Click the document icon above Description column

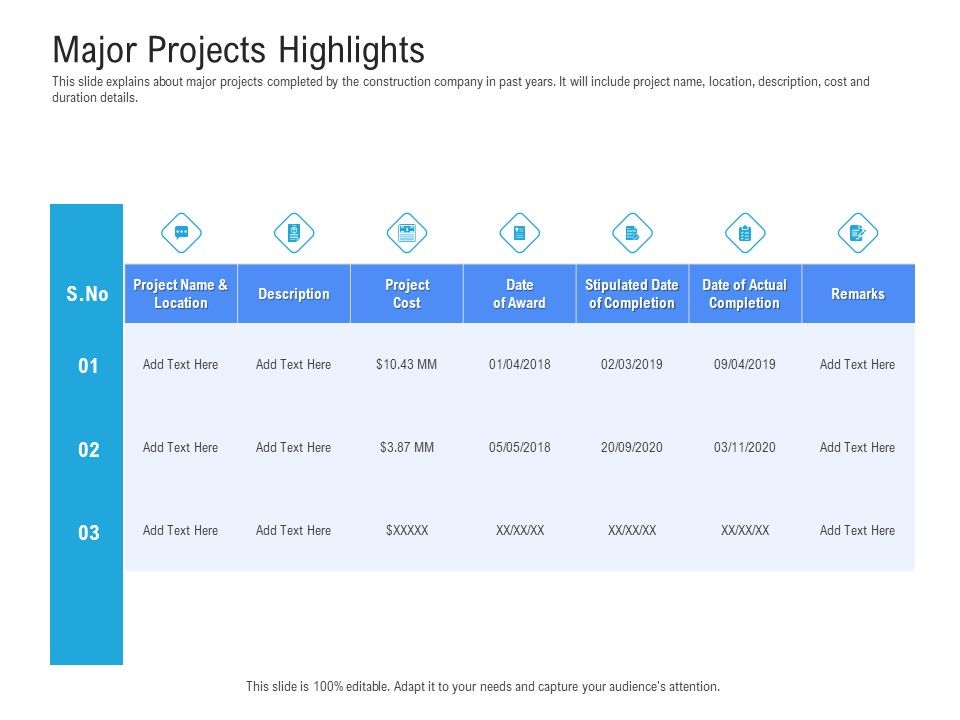coord(294,233)
